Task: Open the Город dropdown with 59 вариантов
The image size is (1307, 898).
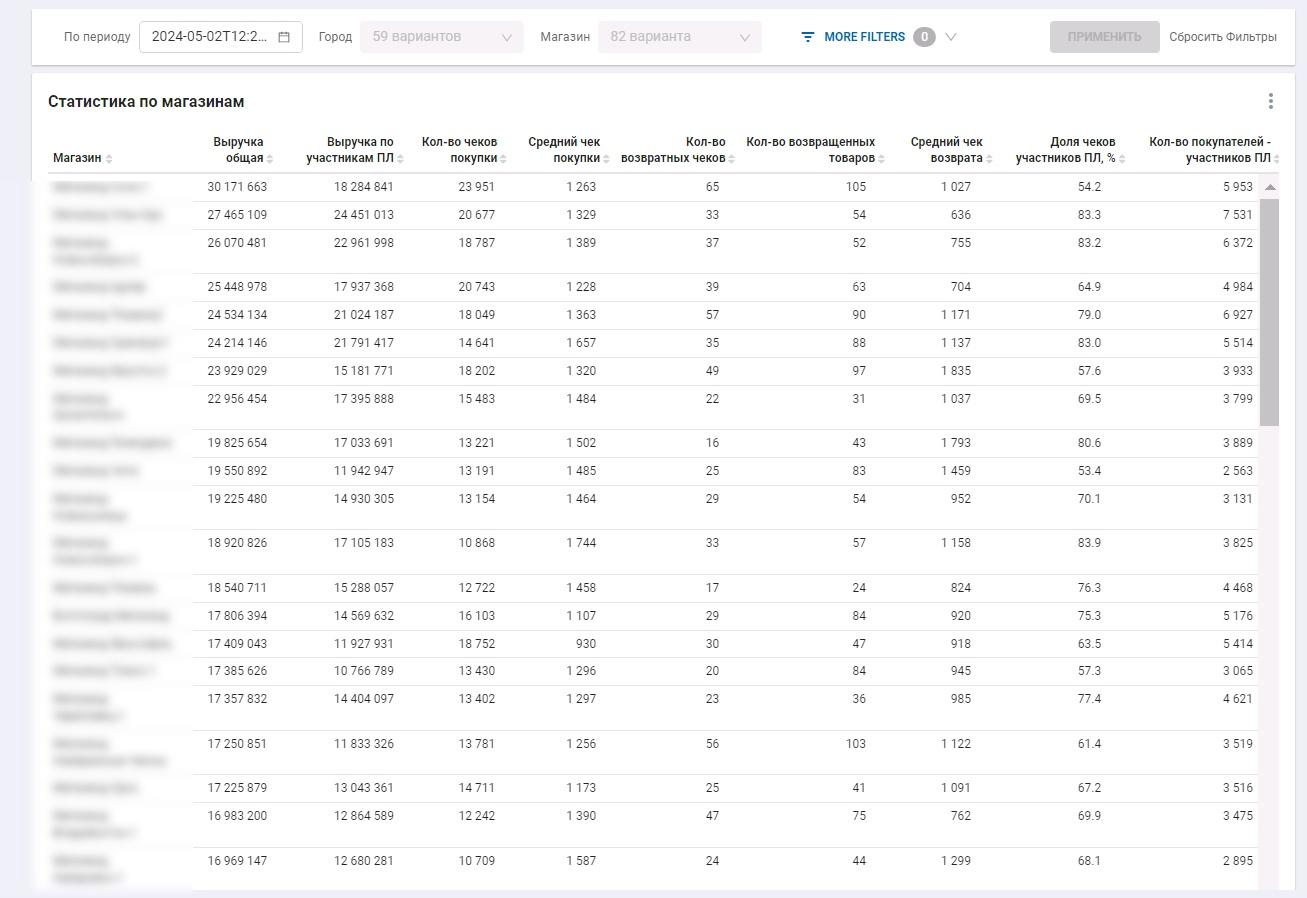Action: click(442, 37)
